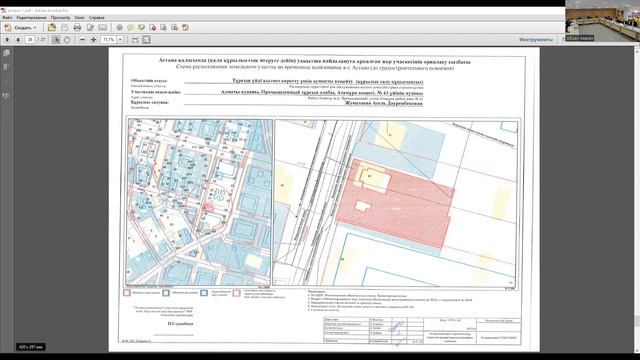The height and width of the screenshot is (360, 640).
Task: Zoom out with minus button
Action: [x=82, y=40]
